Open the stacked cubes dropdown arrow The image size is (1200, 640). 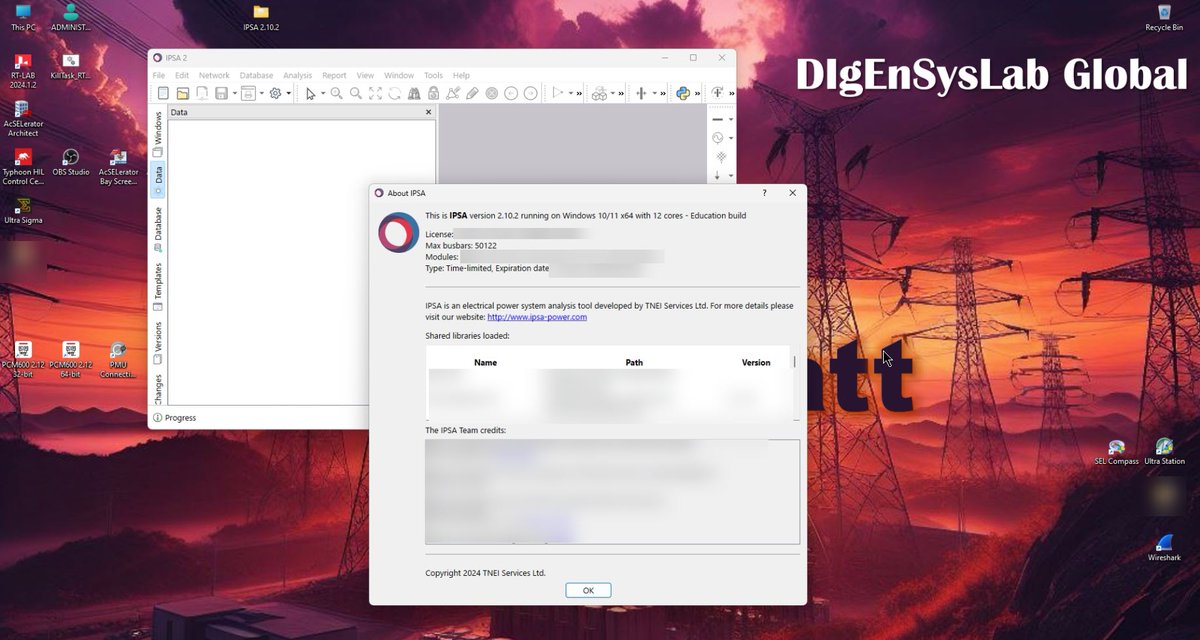pos(613,93)
